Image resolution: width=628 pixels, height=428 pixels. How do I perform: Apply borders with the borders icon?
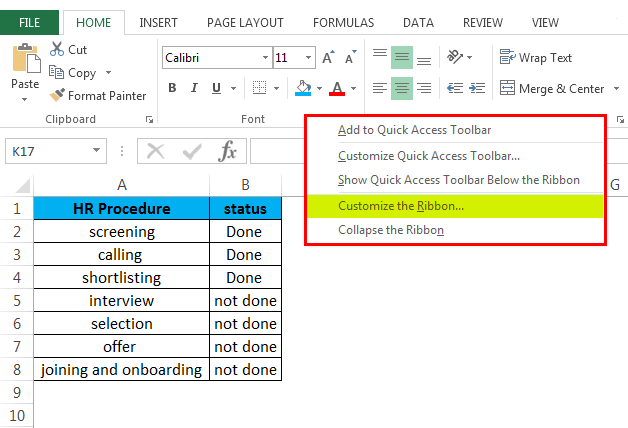(x=260, y=88)
